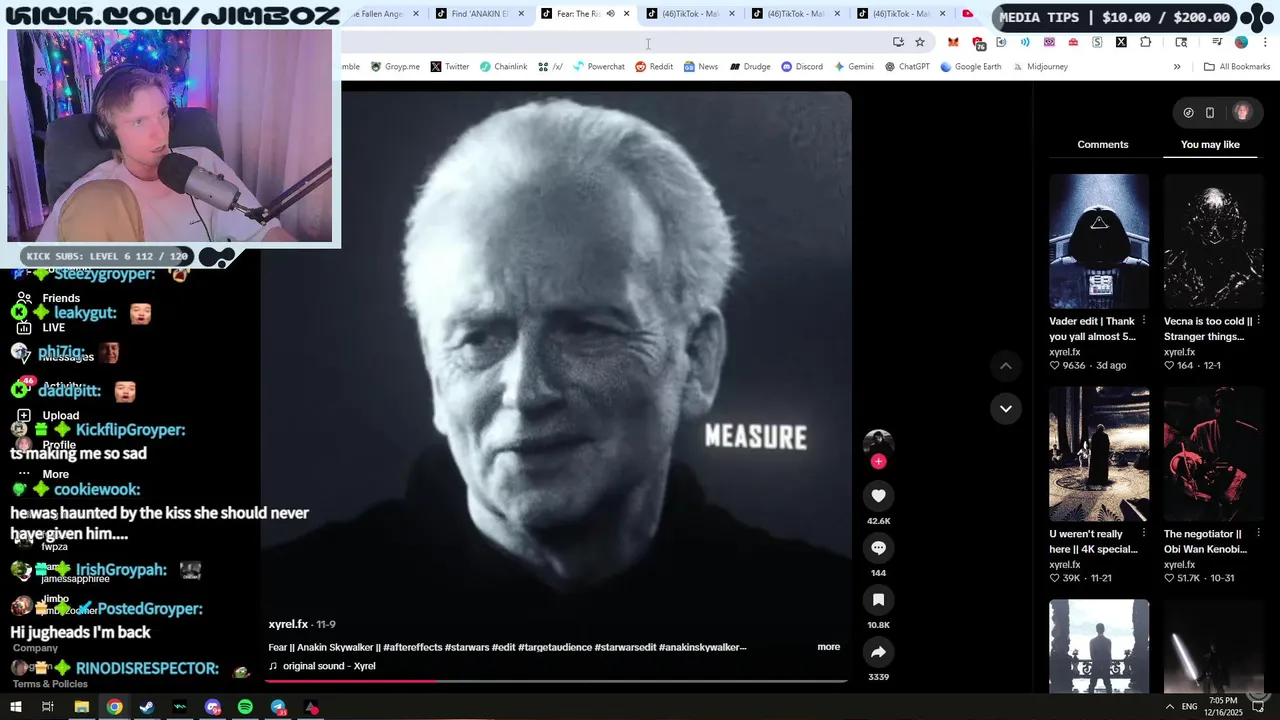Click the share arrow showing 3339

pyautogui.click(x=878, y=652)
